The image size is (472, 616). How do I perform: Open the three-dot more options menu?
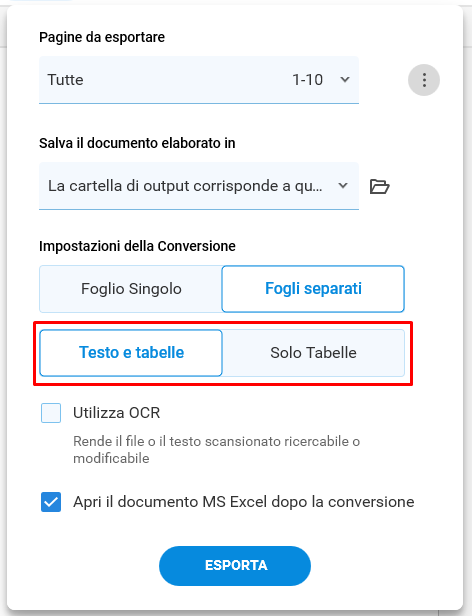pyautogui.click(x=424, y=80)
